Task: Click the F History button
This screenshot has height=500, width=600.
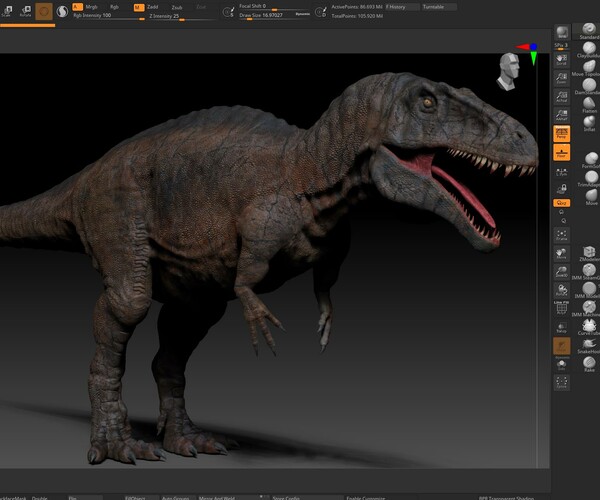Action: coord(402,7)
